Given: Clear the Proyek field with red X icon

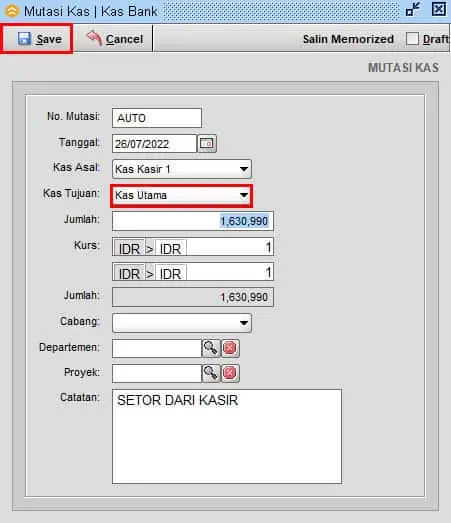Looking at the screenshot, I should coord(230,373).
